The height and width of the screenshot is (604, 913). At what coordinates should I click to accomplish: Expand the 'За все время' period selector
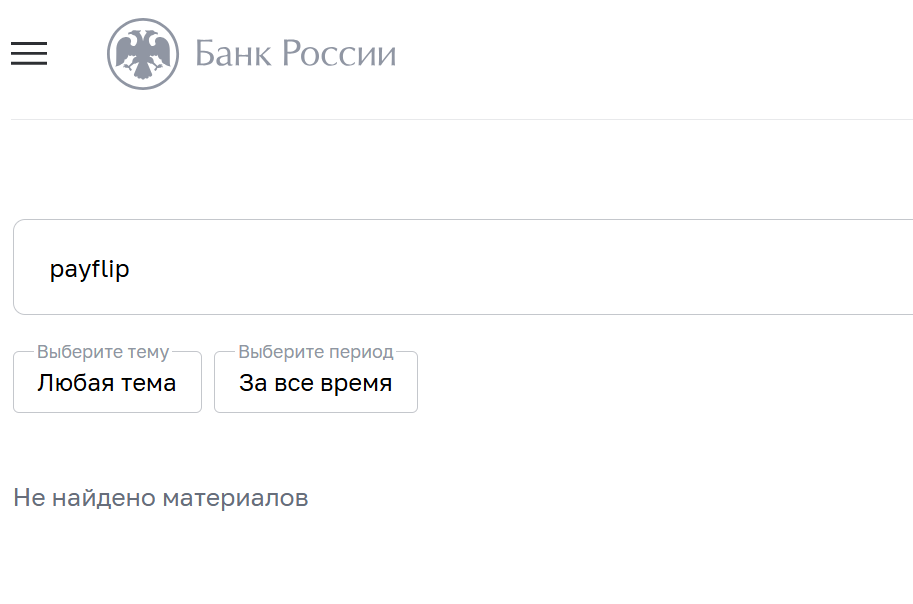[315, 382]
